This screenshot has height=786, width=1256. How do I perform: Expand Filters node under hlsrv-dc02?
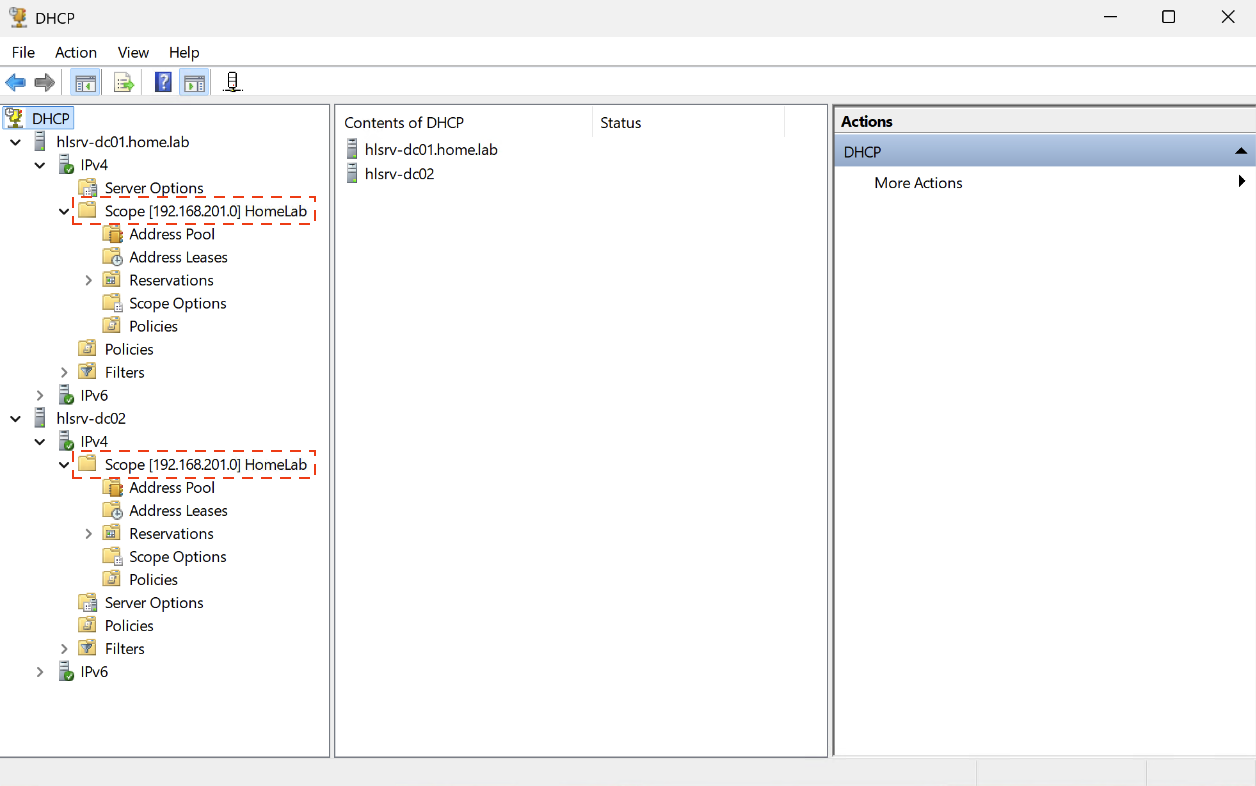click(x=65, y=649)
